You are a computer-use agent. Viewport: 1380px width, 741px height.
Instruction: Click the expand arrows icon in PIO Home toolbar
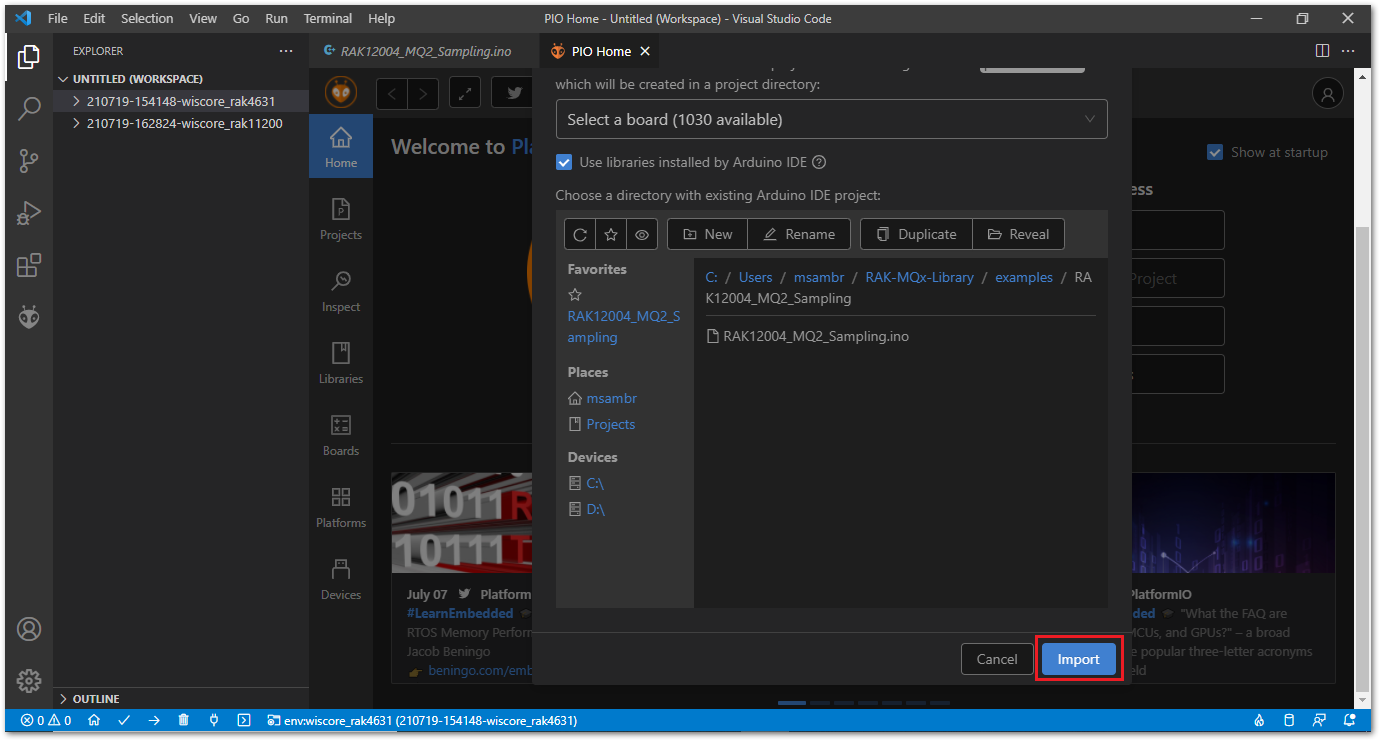pyautogui.click(x=465, y=93)
